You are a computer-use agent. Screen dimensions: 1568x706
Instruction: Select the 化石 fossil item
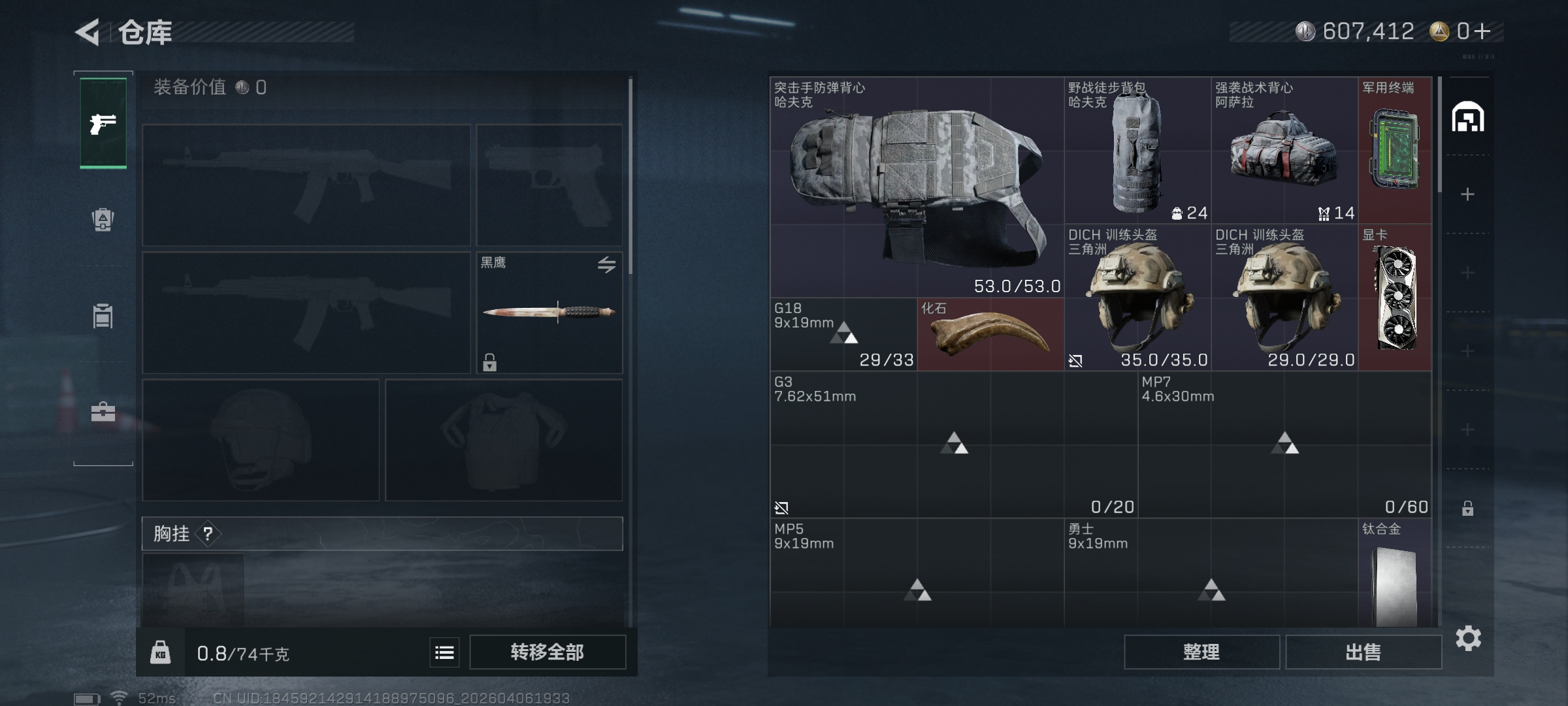coord(990,334)
